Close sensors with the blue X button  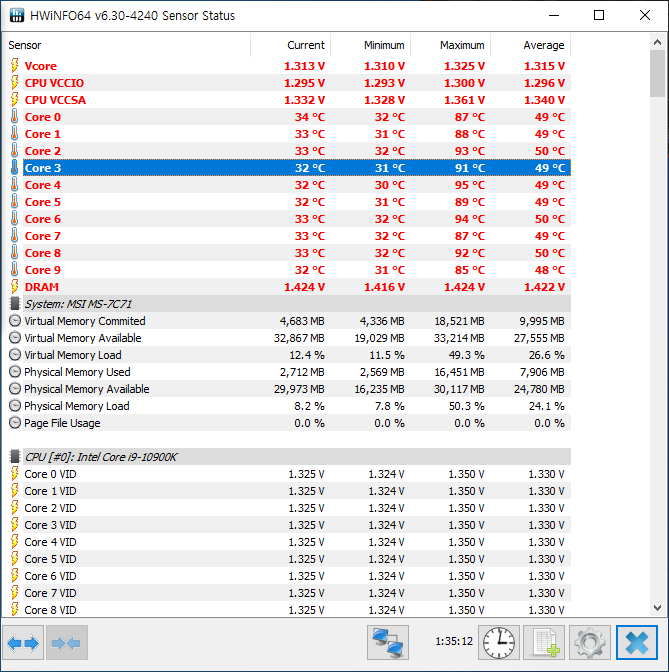[636, 642]
